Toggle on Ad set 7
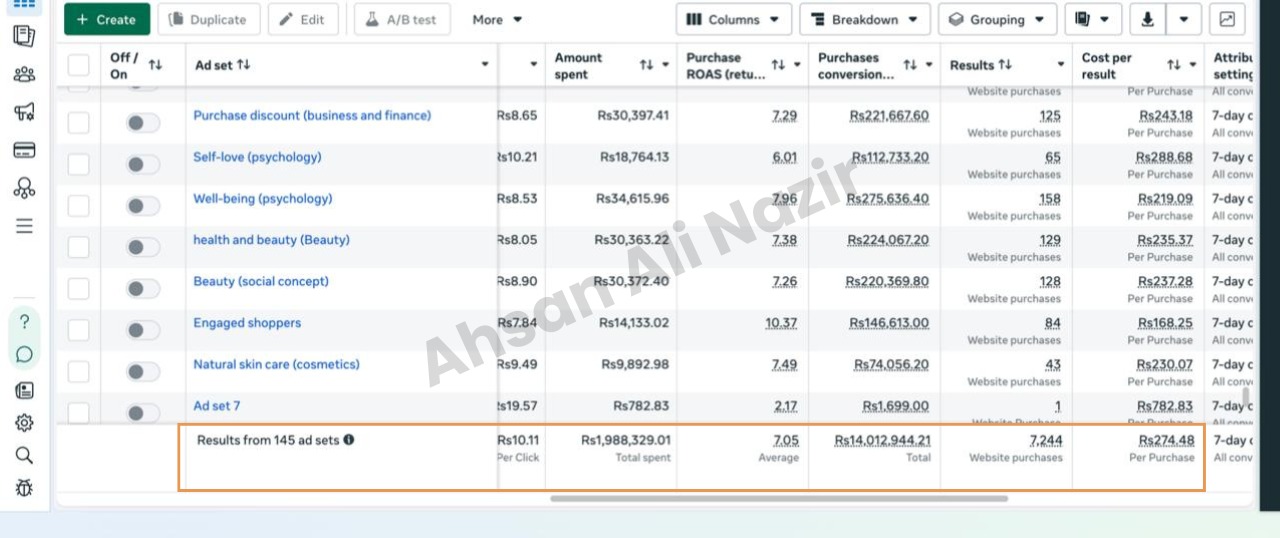 coord(143,412)
